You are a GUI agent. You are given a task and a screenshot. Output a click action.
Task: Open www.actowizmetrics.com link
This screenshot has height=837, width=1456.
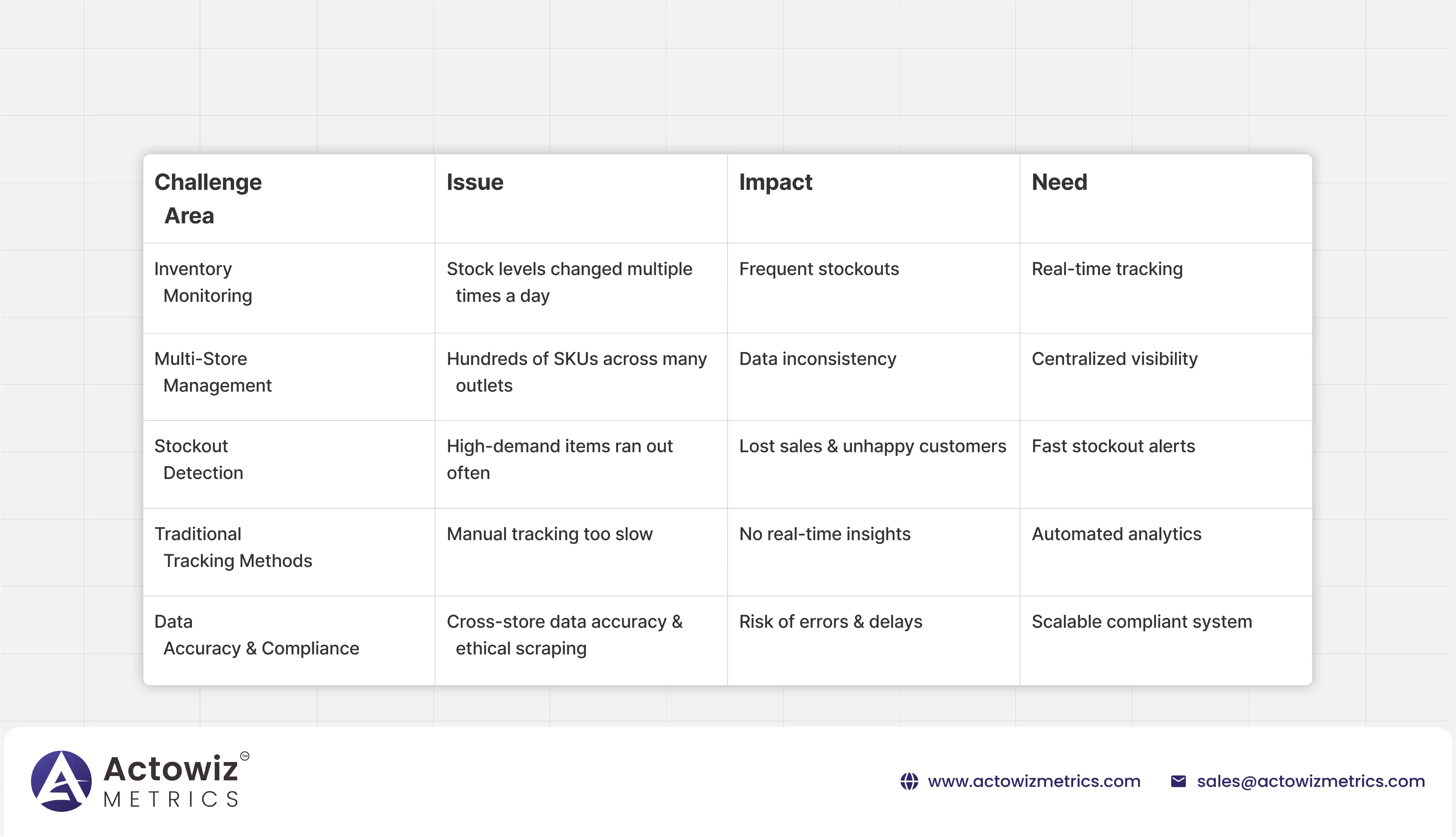(1035, 781)
